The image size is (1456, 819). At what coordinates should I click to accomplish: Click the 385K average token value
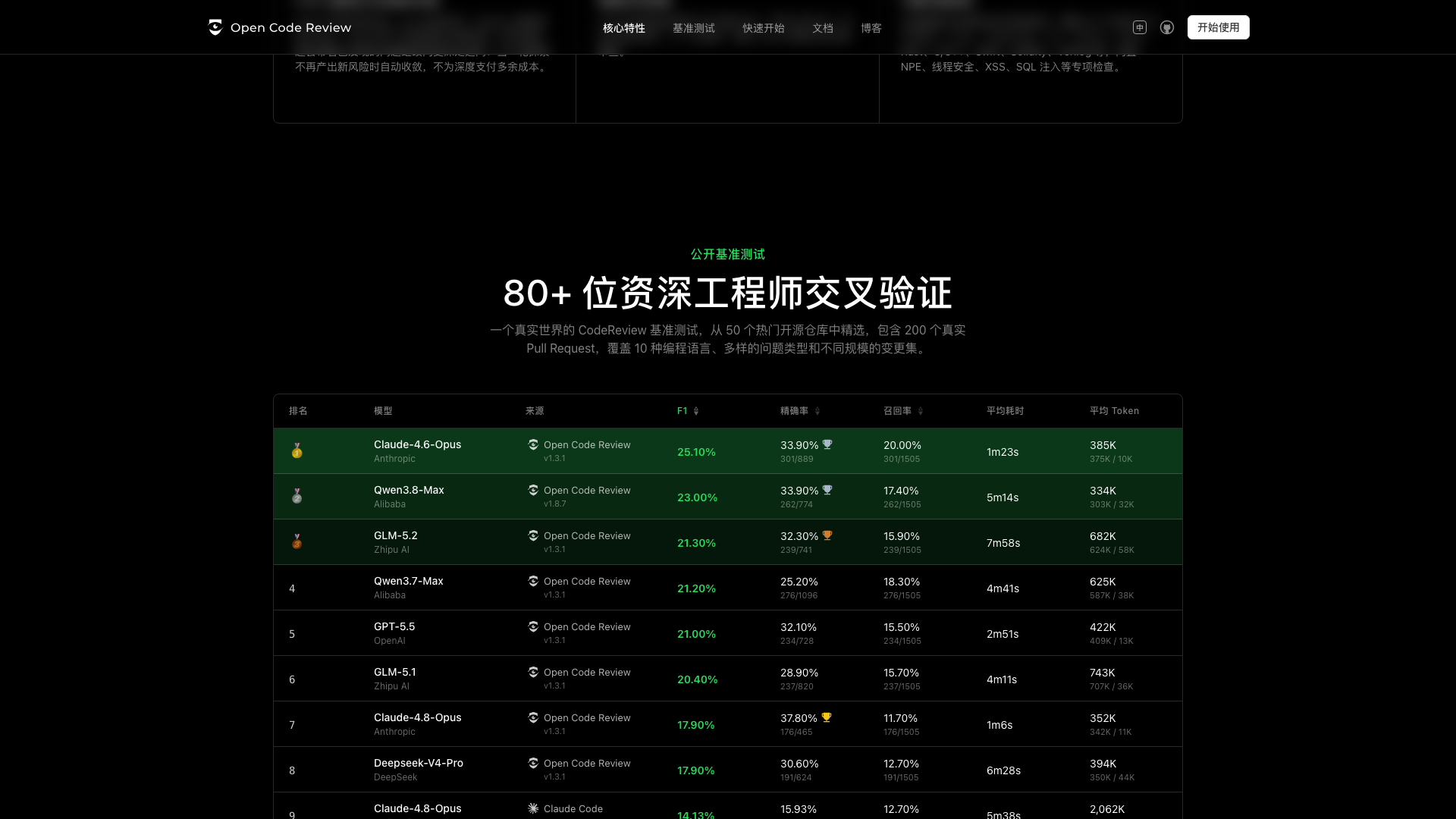(x=1103, y=445)
